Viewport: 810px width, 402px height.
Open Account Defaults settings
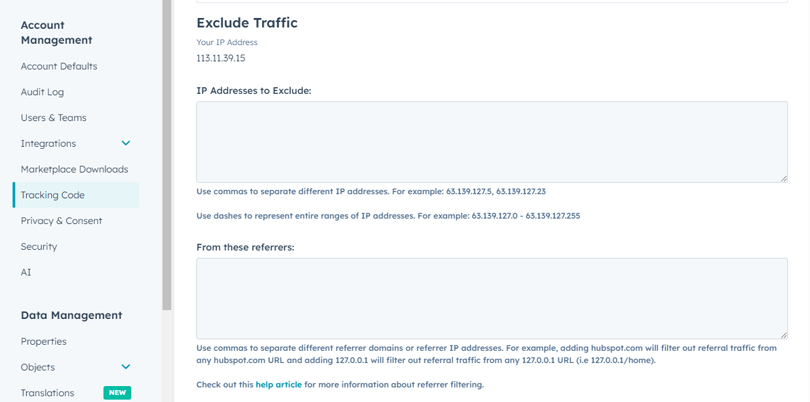coord(59,66)
